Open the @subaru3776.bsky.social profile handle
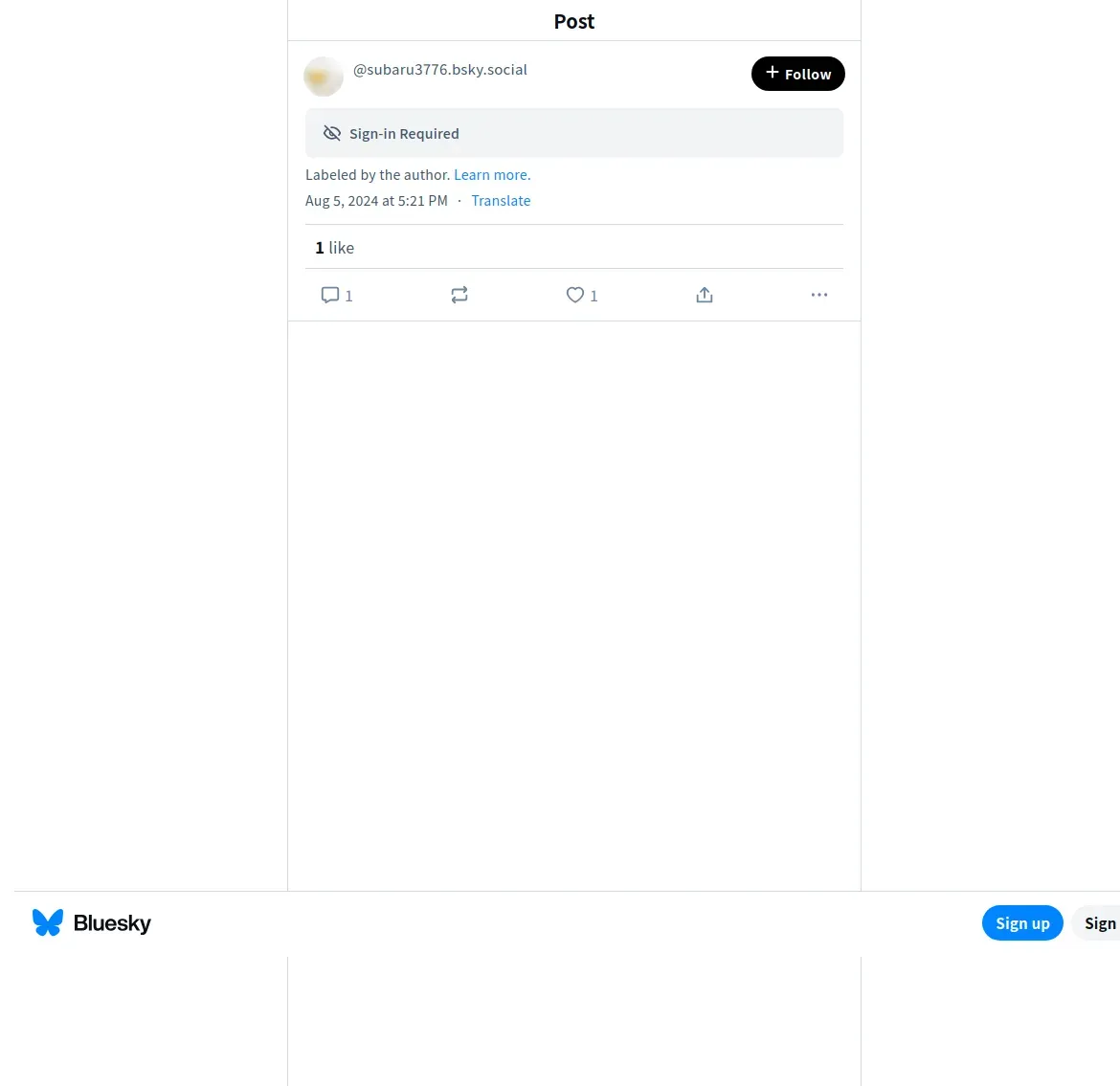 click(x=440, y=69)
